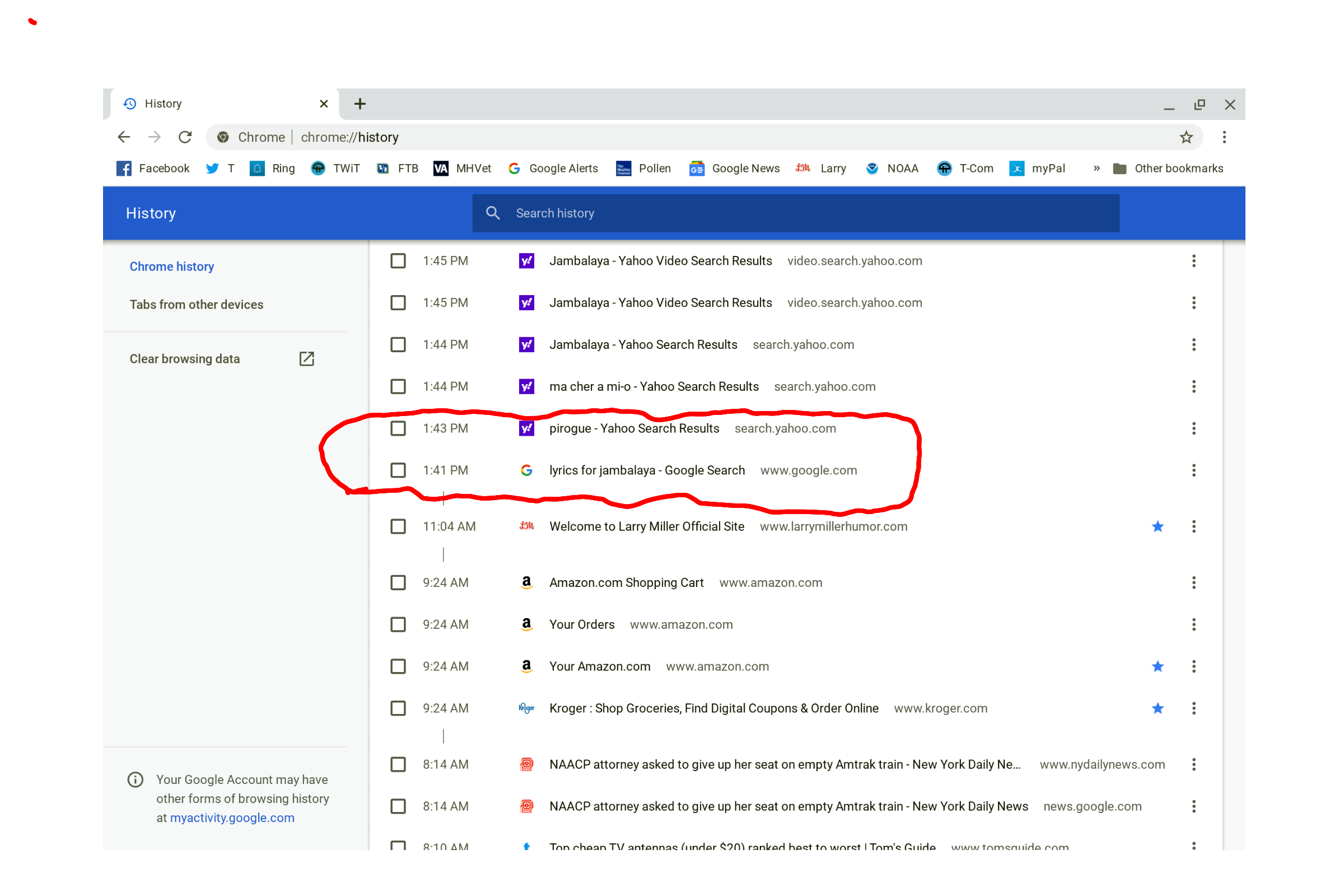1344x896 pixels.
Task: Bookmark this page with the star icon
Action: (1186, 137)
